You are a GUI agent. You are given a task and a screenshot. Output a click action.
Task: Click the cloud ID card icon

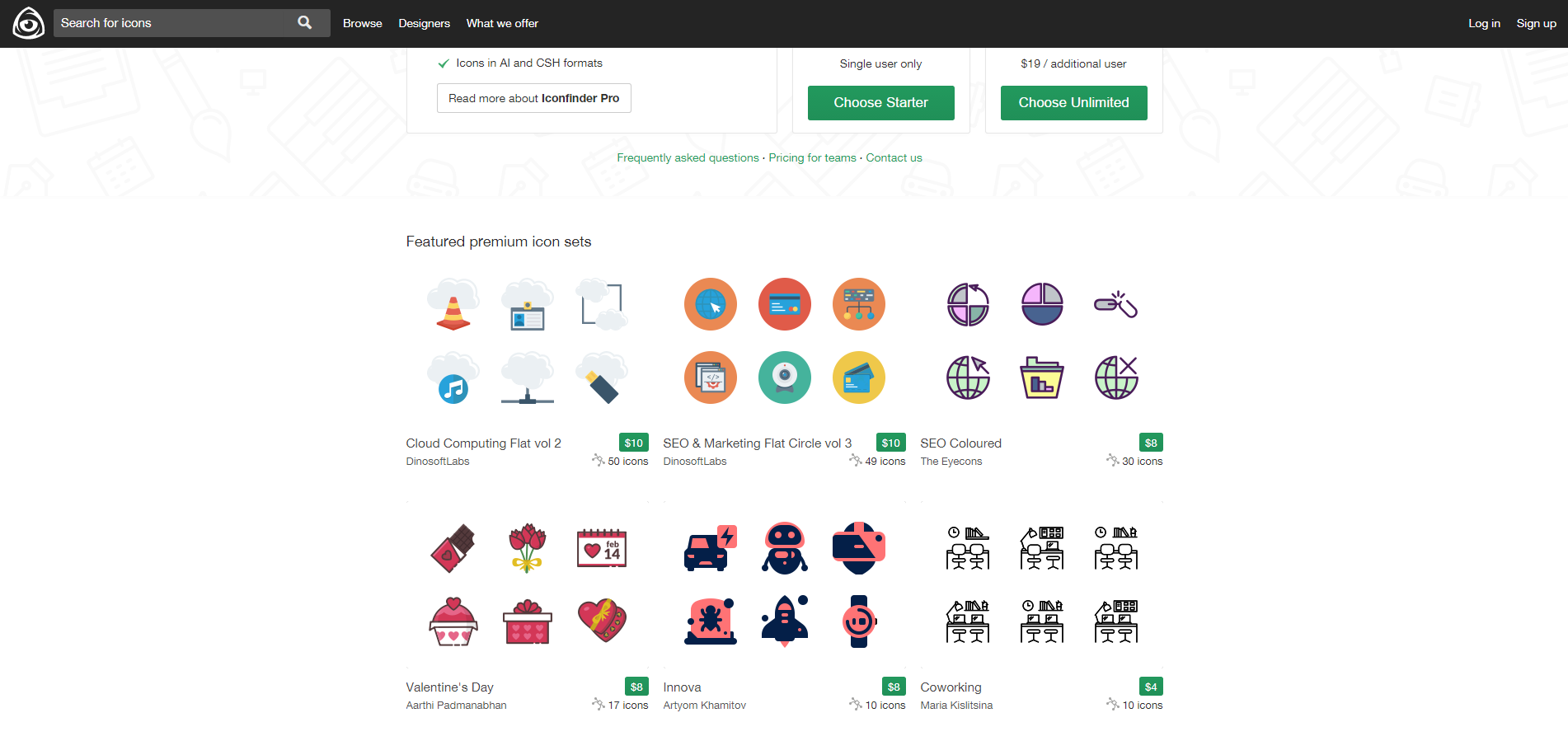(528, 304)
